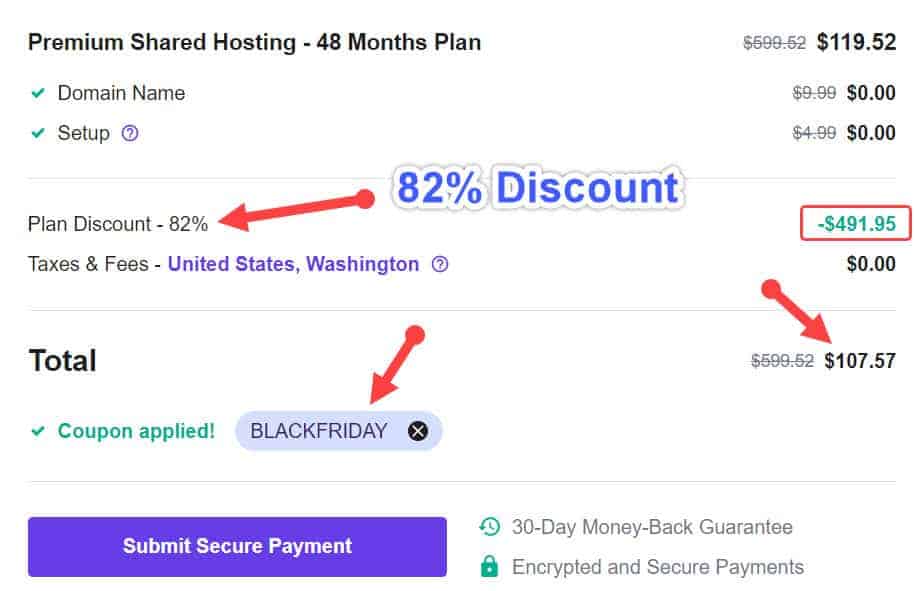The image size is (920, 591).
Task: Open the United States, Washington location link
Action: point(293,264)
